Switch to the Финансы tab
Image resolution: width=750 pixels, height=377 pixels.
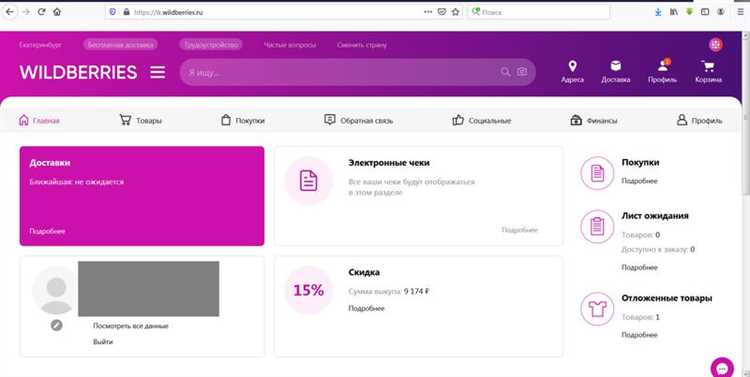[594, 121]
